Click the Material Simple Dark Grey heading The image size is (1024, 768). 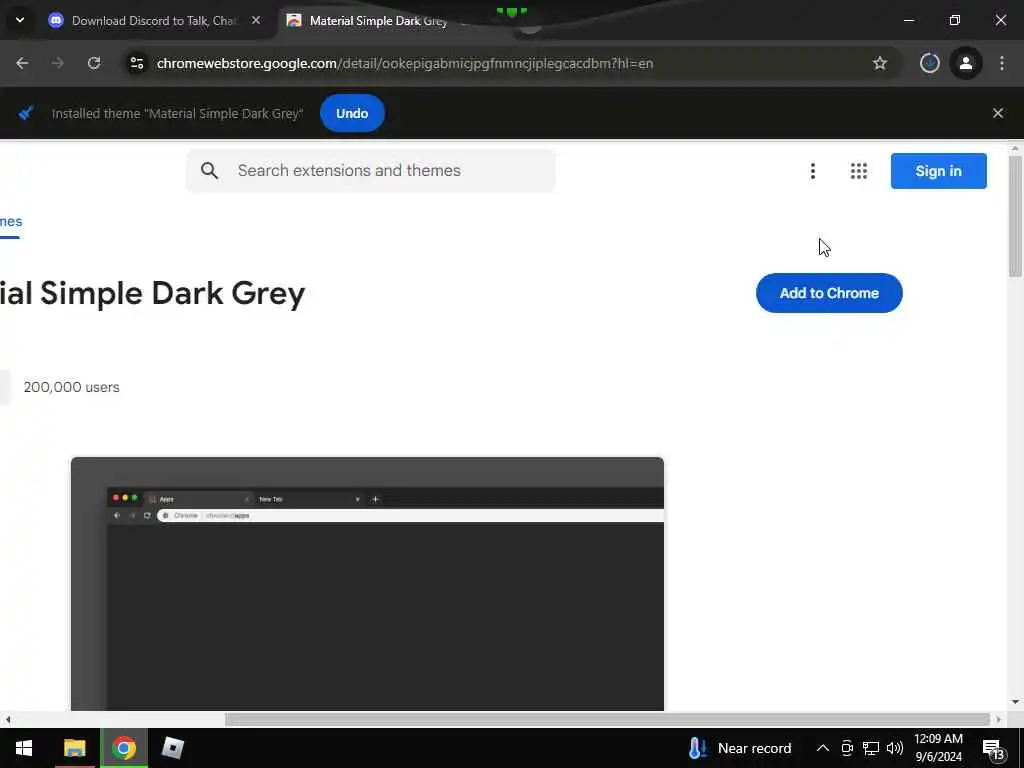click(x=153, y=293)
